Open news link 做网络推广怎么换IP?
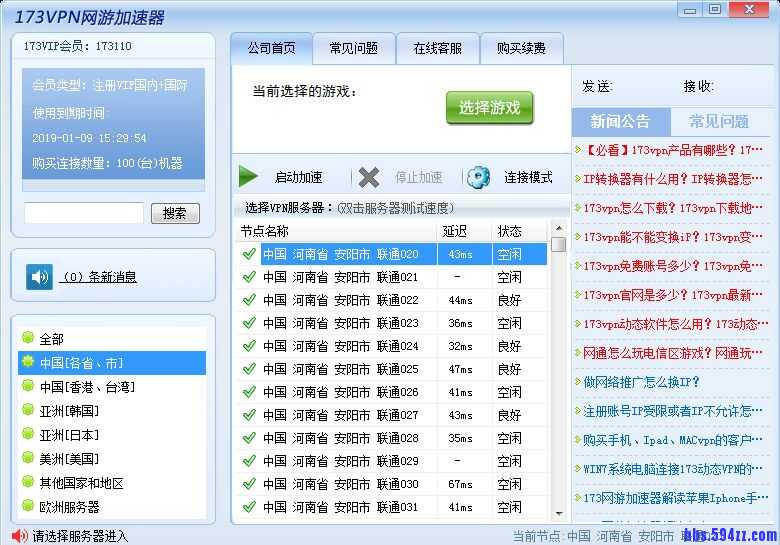This screenshot has height=545, width=780. [x=641, y=382]
